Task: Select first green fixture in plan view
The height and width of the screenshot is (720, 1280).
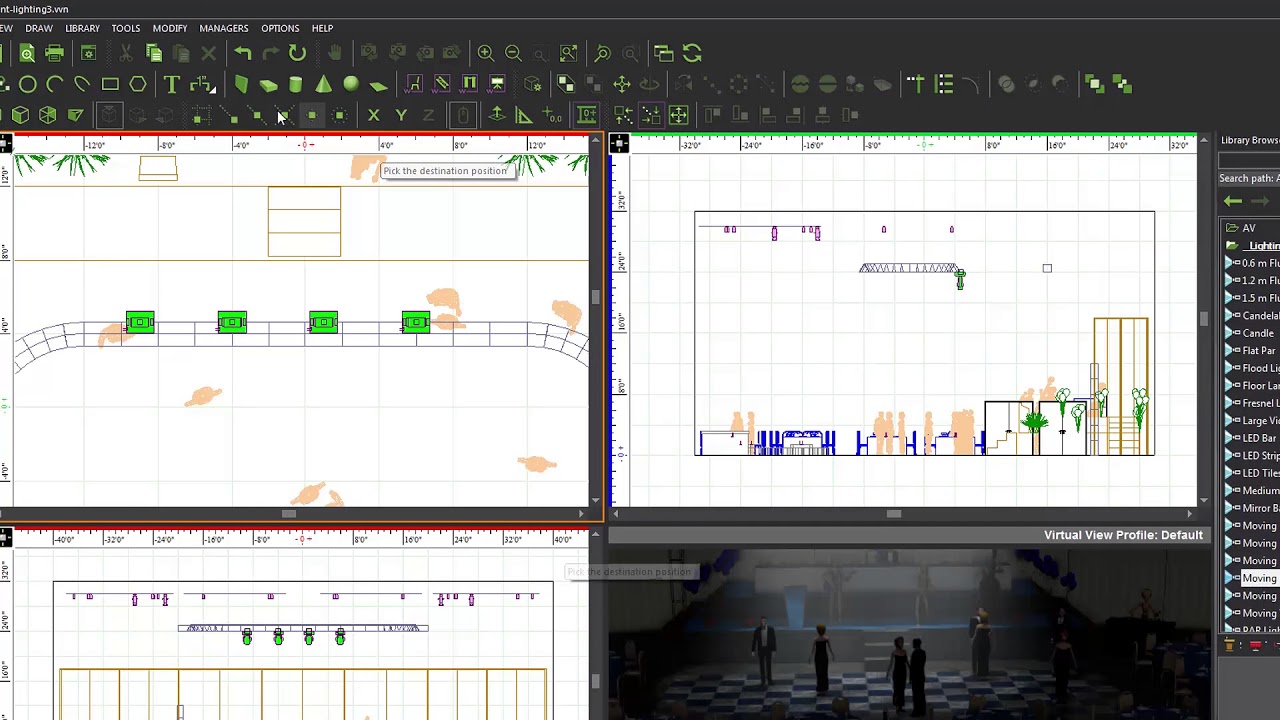Action: click(140, 322)
